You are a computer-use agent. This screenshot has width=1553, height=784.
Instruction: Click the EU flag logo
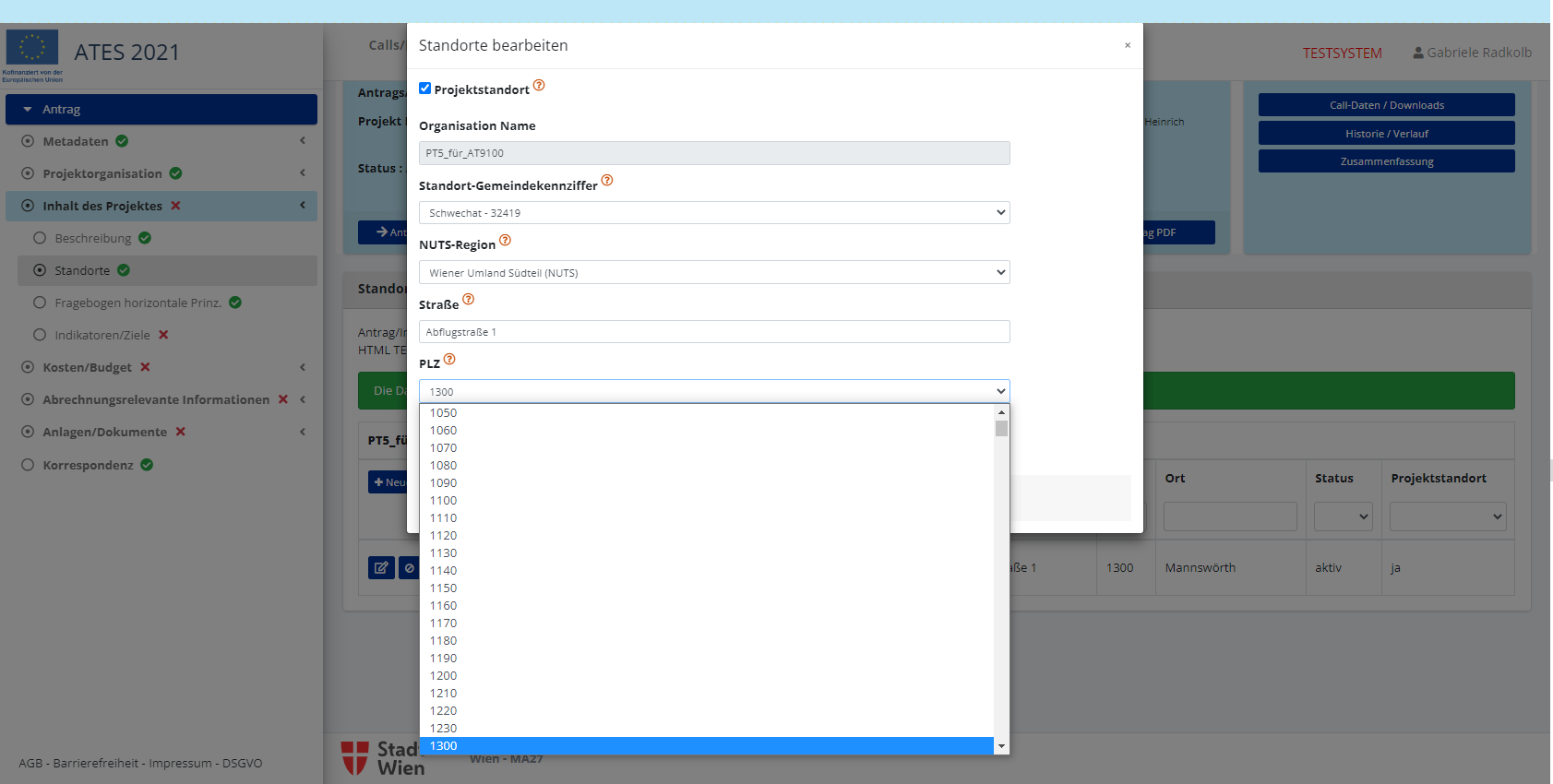point(32,48)
